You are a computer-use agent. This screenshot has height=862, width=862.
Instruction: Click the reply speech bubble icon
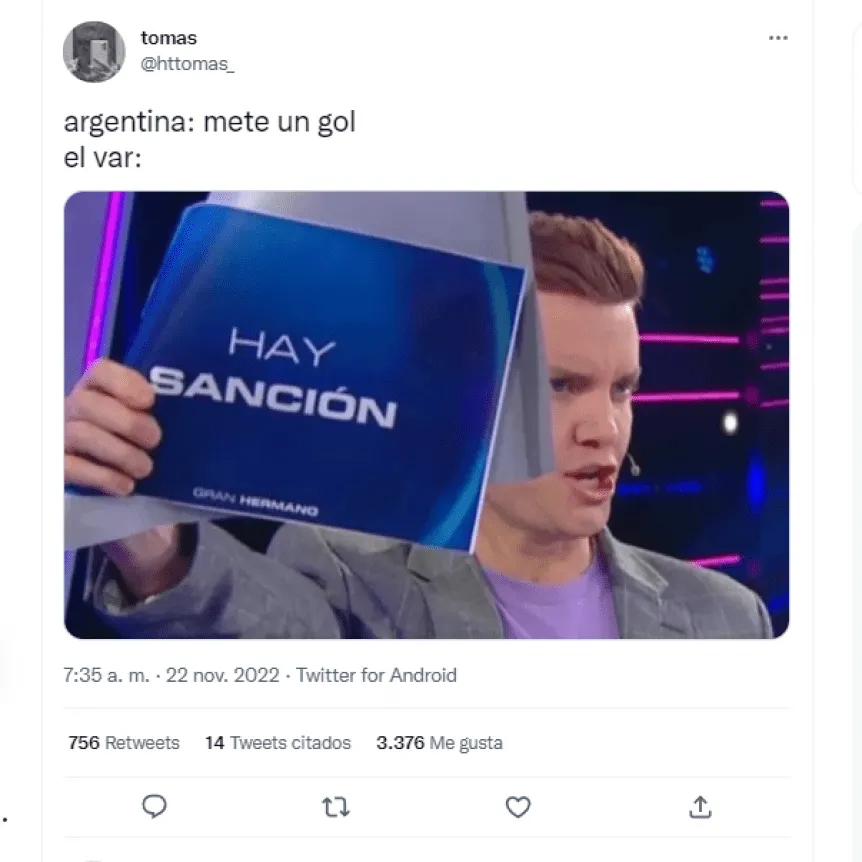tap(154, 806)
